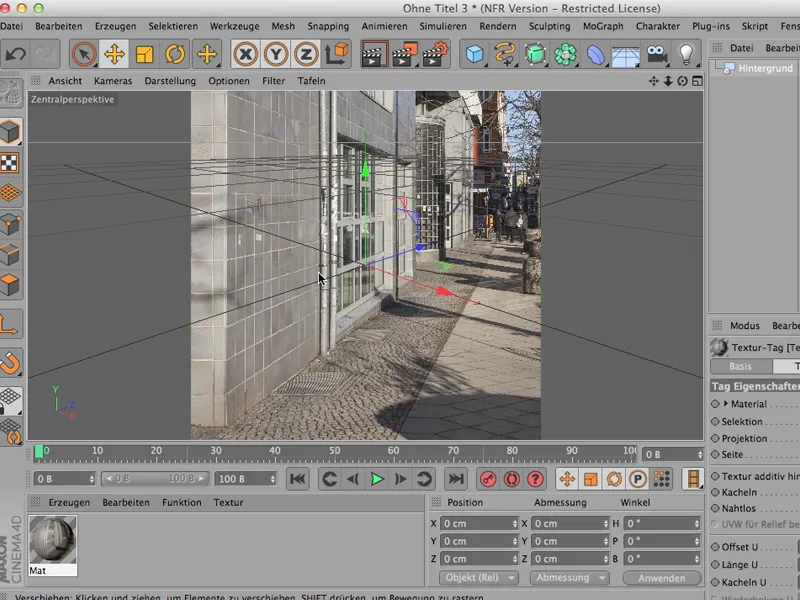Switch to polygons mode
The image size is (800, 600).
tap(10, 284)
